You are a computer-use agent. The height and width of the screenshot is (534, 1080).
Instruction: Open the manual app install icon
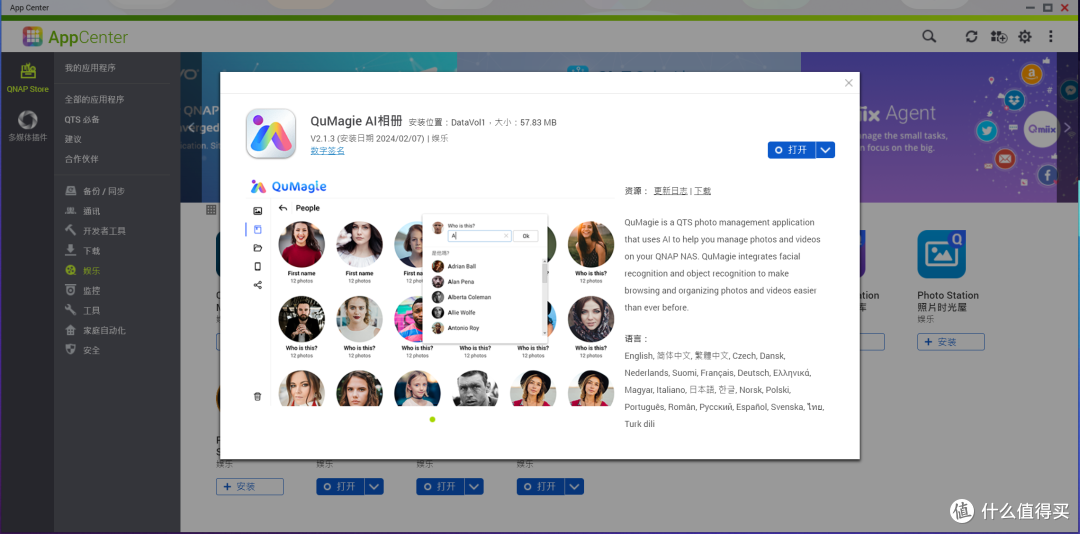pyautogui.click(x=999, y=37)
